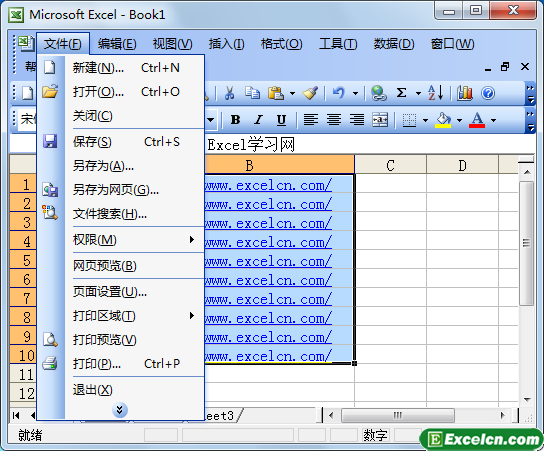Click the Sort Ascending A-Z icon
The image size is (544, 451).
[x=435, y=93]
